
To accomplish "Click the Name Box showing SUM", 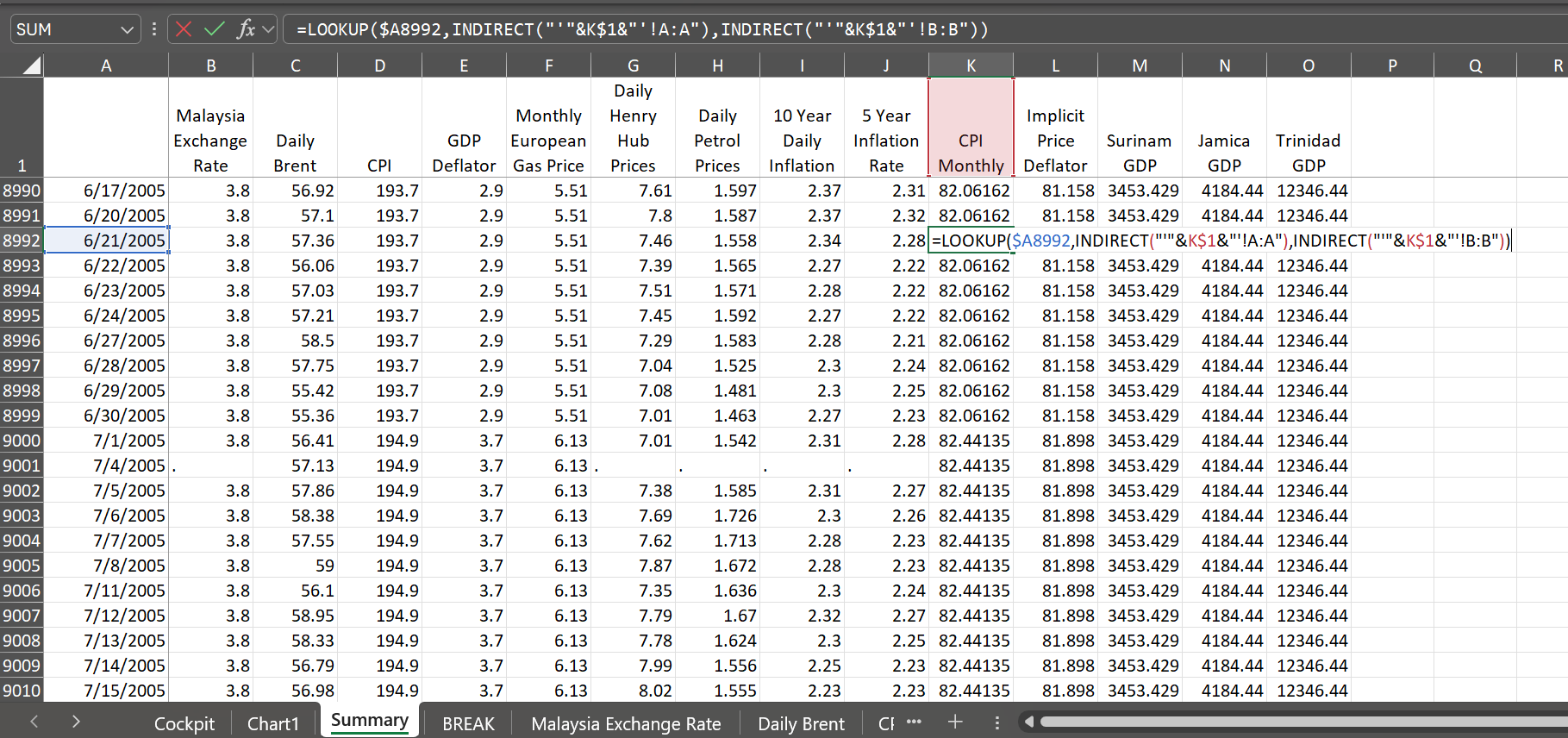I will pyautogui.click(x=65, y=29).
